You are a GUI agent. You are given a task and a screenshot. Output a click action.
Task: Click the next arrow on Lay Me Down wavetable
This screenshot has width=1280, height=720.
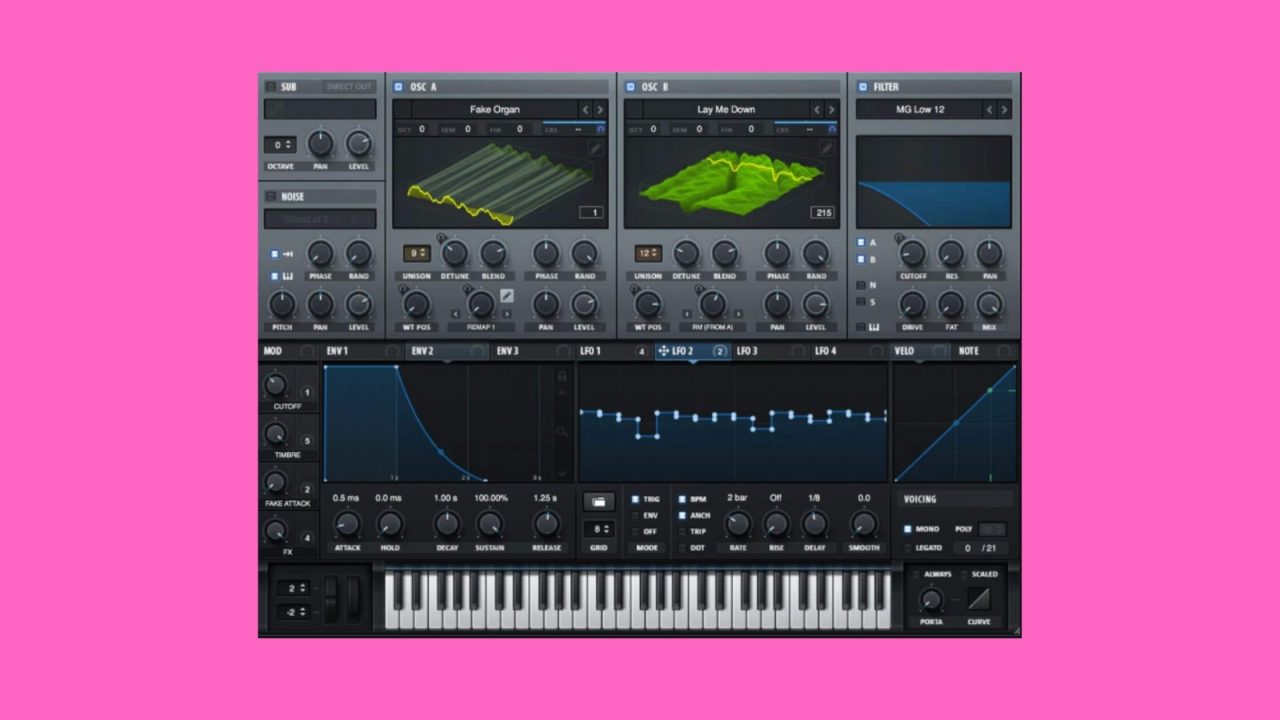pyautogui.click(x=831, y=109)
